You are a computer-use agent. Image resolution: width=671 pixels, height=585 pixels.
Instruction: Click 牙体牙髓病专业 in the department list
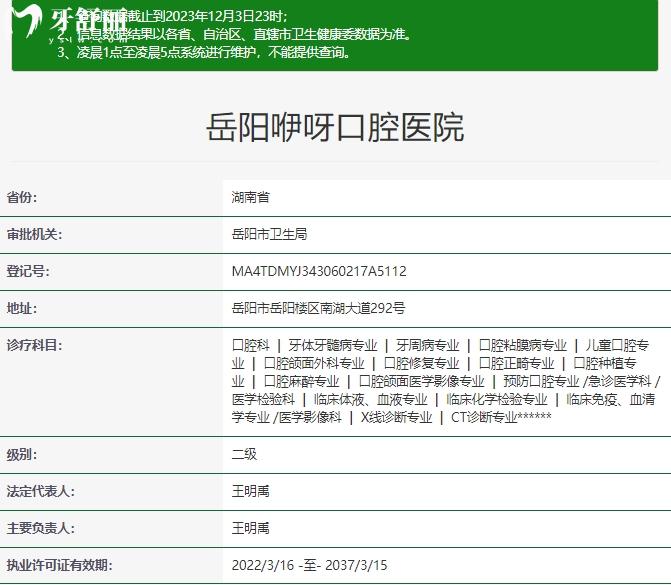[x=333, y=345]
